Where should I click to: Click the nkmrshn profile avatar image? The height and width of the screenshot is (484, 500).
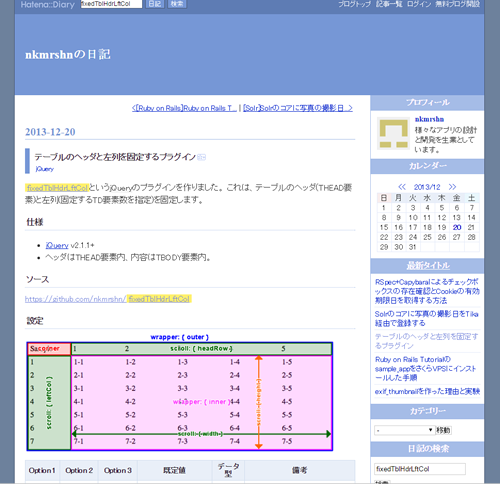tap(393, 133)
